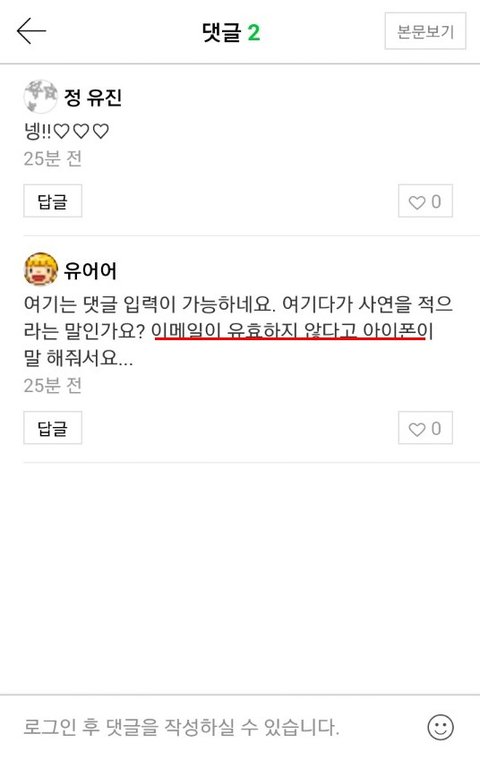Tap the red underlined 이메일이 유효하지 않다고 text
480x760 pixels.
click(x=255, y=331)
